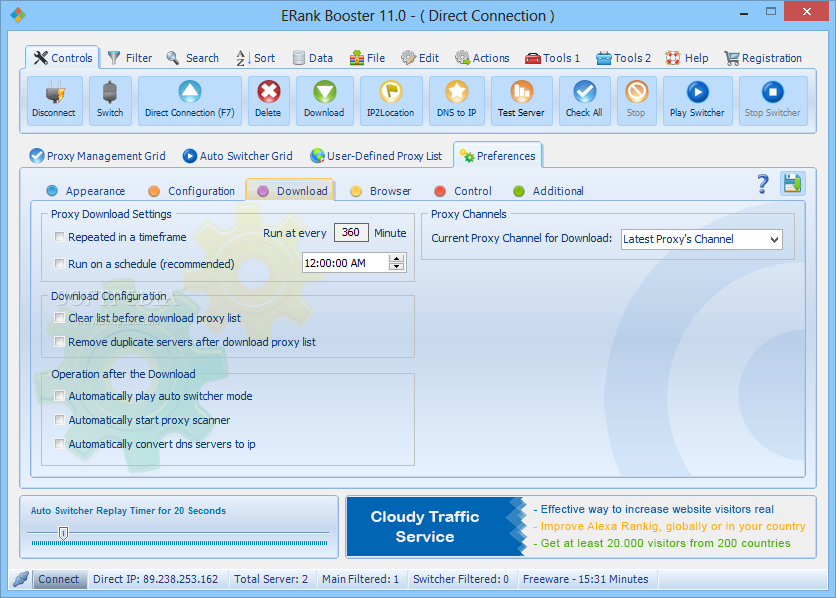The height and width of the screenshot is (598, 836).
Task: Open the Controls ribbon tab
Action: coord(63,58)
